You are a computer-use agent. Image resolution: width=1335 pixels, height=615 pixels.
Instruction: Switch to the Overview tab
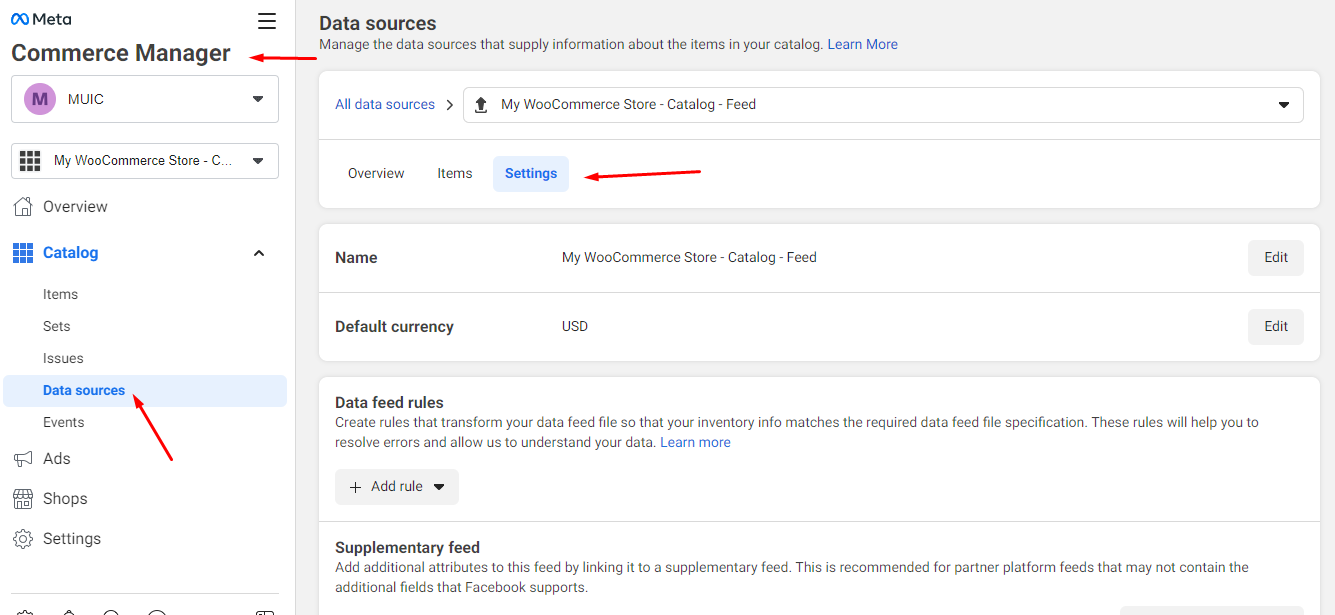coord(376,174)
